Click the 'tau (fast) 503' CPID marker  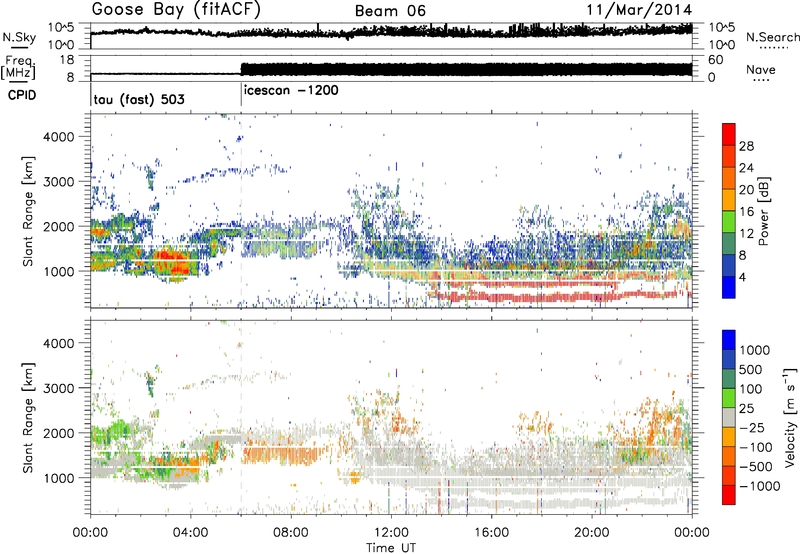point(139,99)
